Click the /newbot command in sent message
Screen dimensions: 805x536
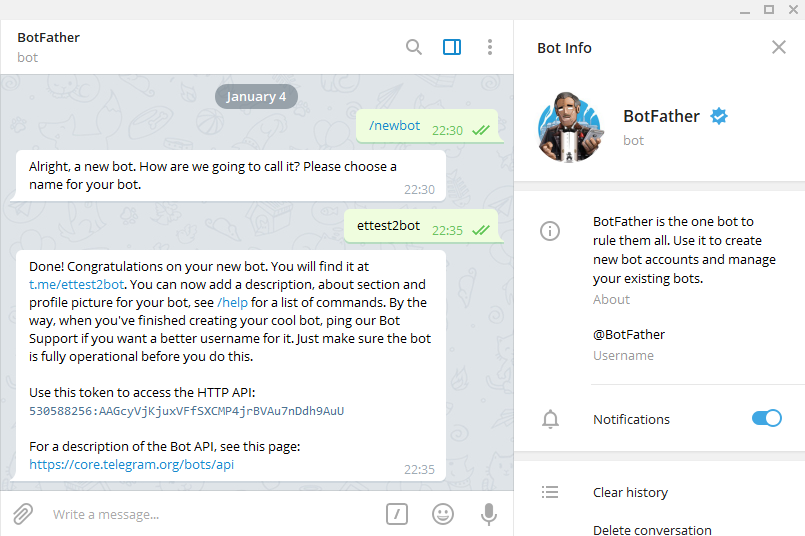pos(394,126)
